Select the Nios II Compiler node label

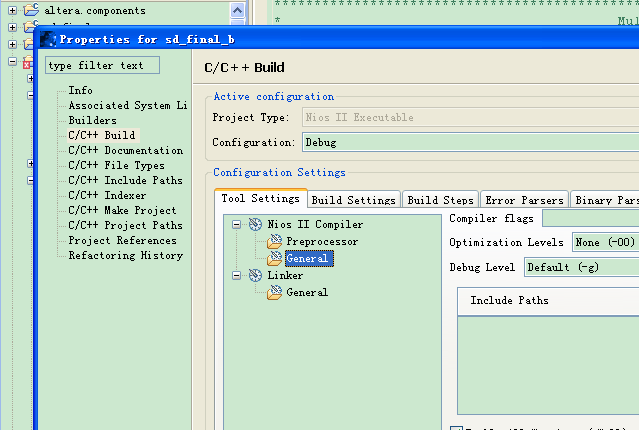315,224
